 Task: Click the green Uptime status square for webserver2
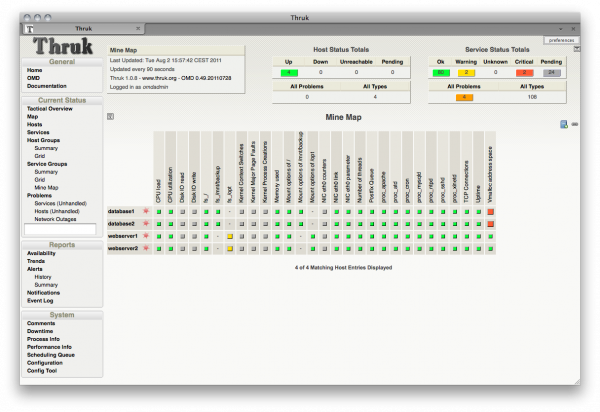[478, 247]
